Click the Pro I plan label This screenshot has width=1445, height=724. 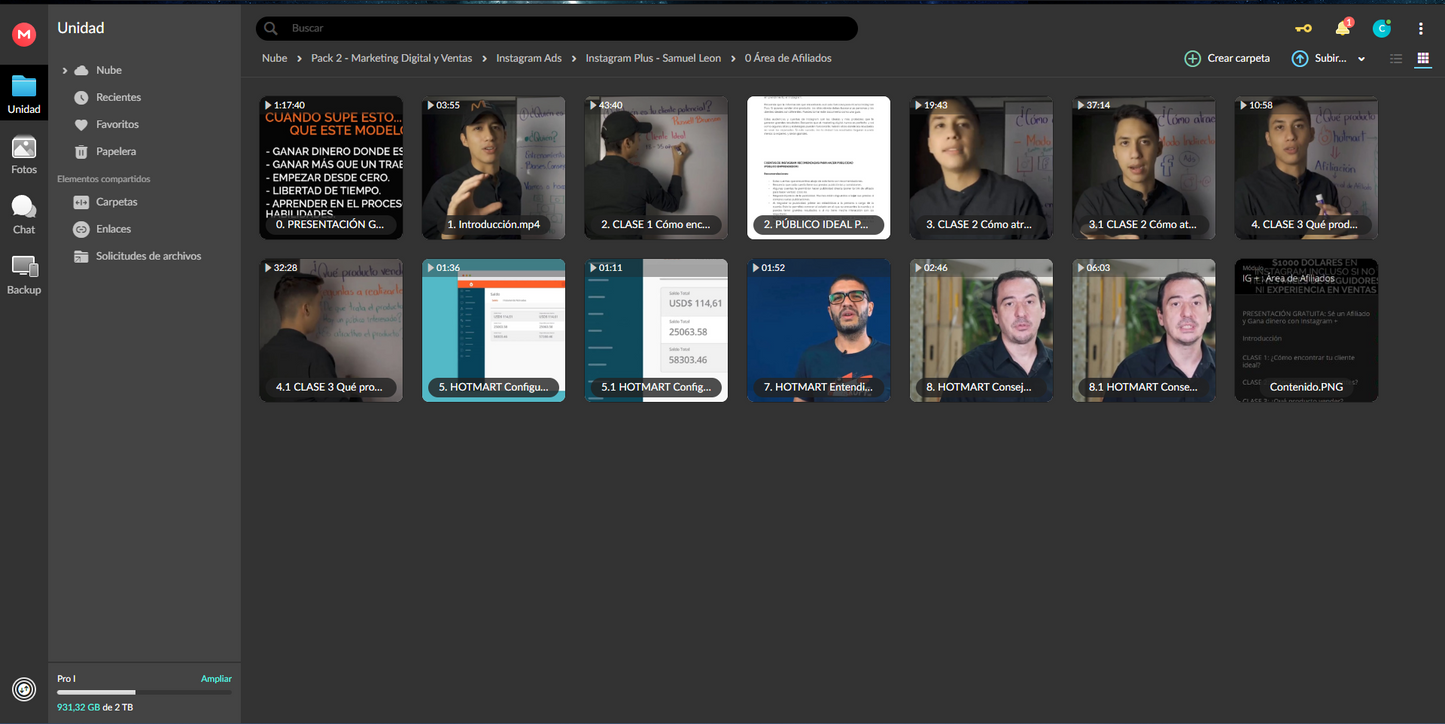point(66,679)
